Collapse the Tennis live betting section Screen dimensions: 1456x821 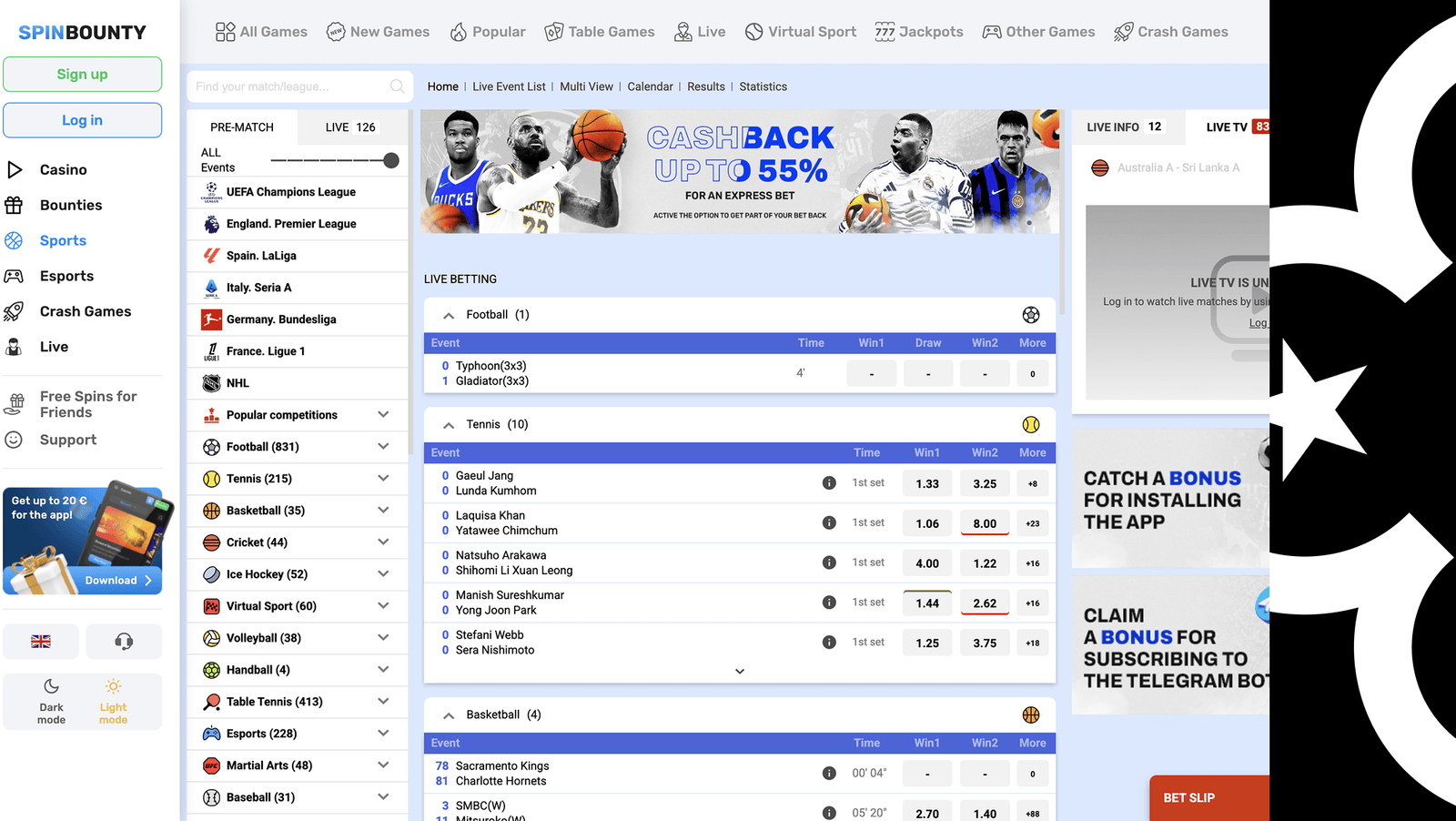[449, 425]
